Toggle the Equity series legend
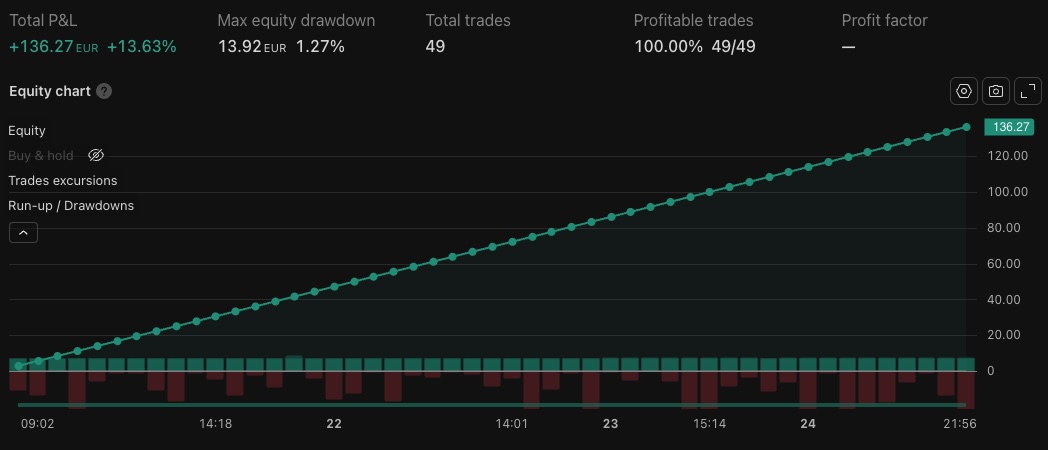 click(27, 130)
